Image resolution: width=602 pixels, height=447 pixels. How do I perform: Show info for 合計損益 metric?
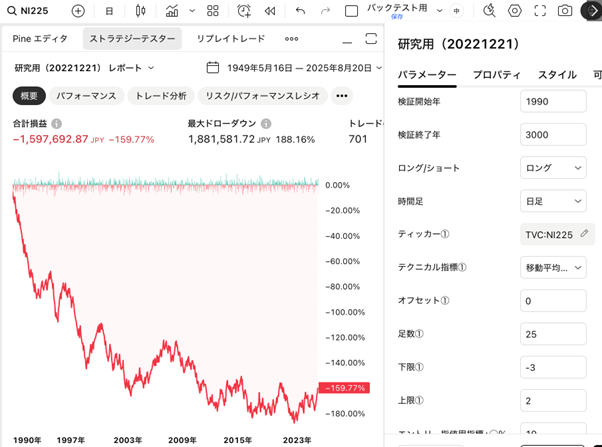click(57, 124)
